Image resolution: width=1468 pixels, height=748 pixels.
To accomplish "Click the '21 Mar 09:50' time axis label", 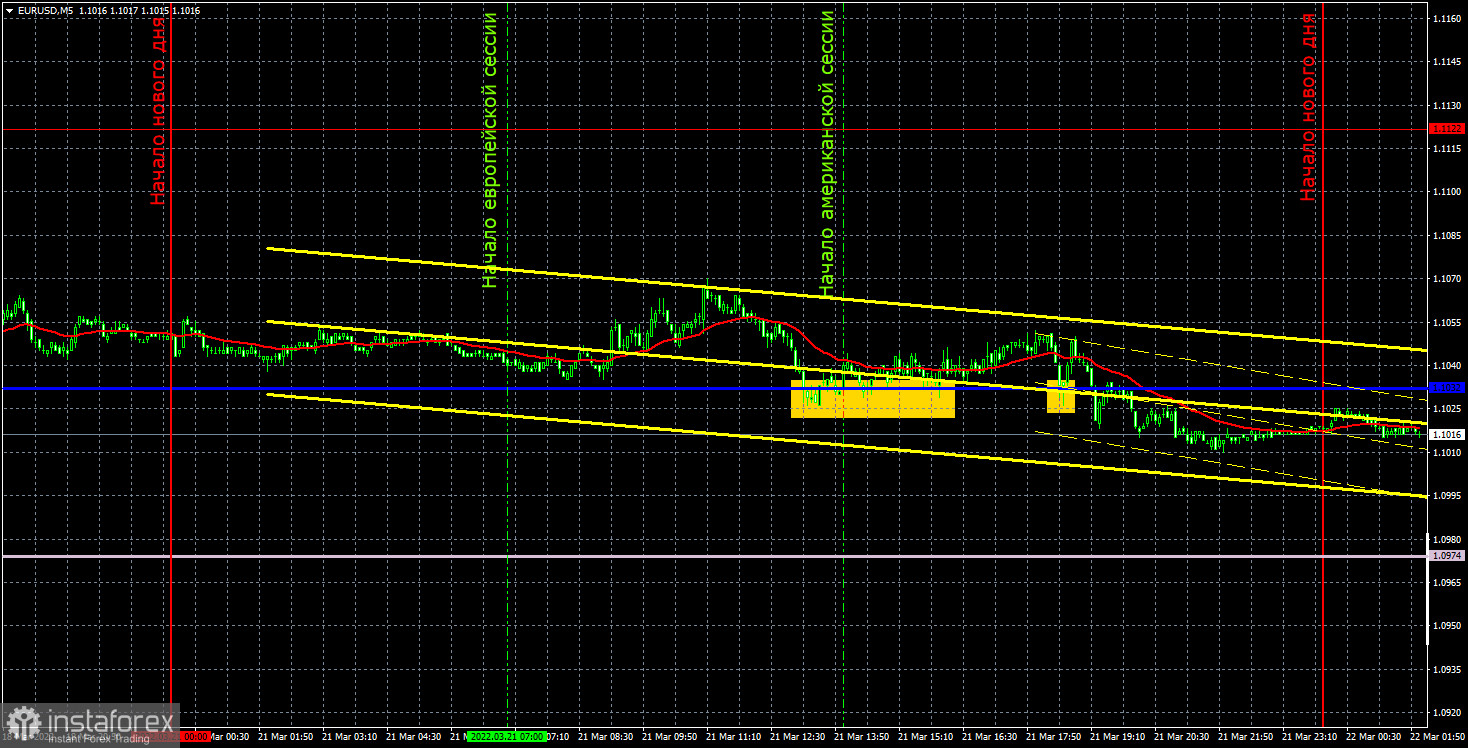I will [669, 736].
